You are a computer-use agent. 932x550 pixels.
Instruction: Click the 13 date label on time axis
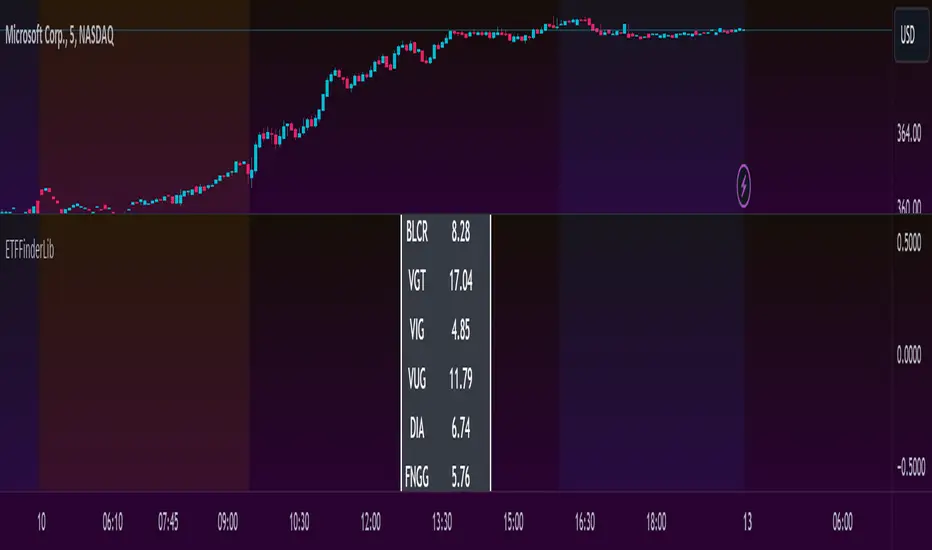click(747, 522)
